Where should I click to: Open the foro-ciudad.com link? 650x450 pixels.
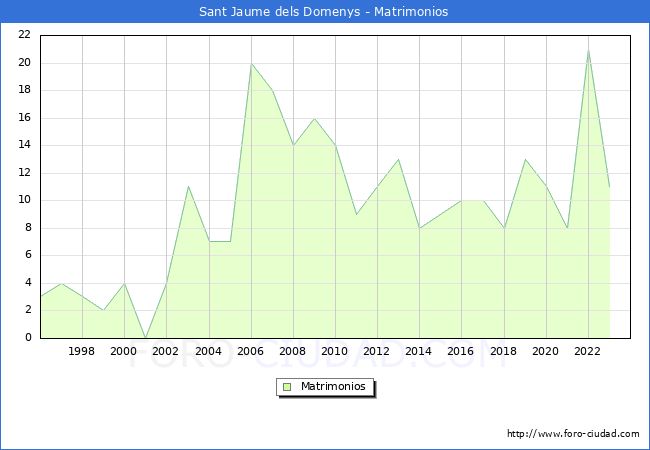pyautogui.click(x=573, y=434)
